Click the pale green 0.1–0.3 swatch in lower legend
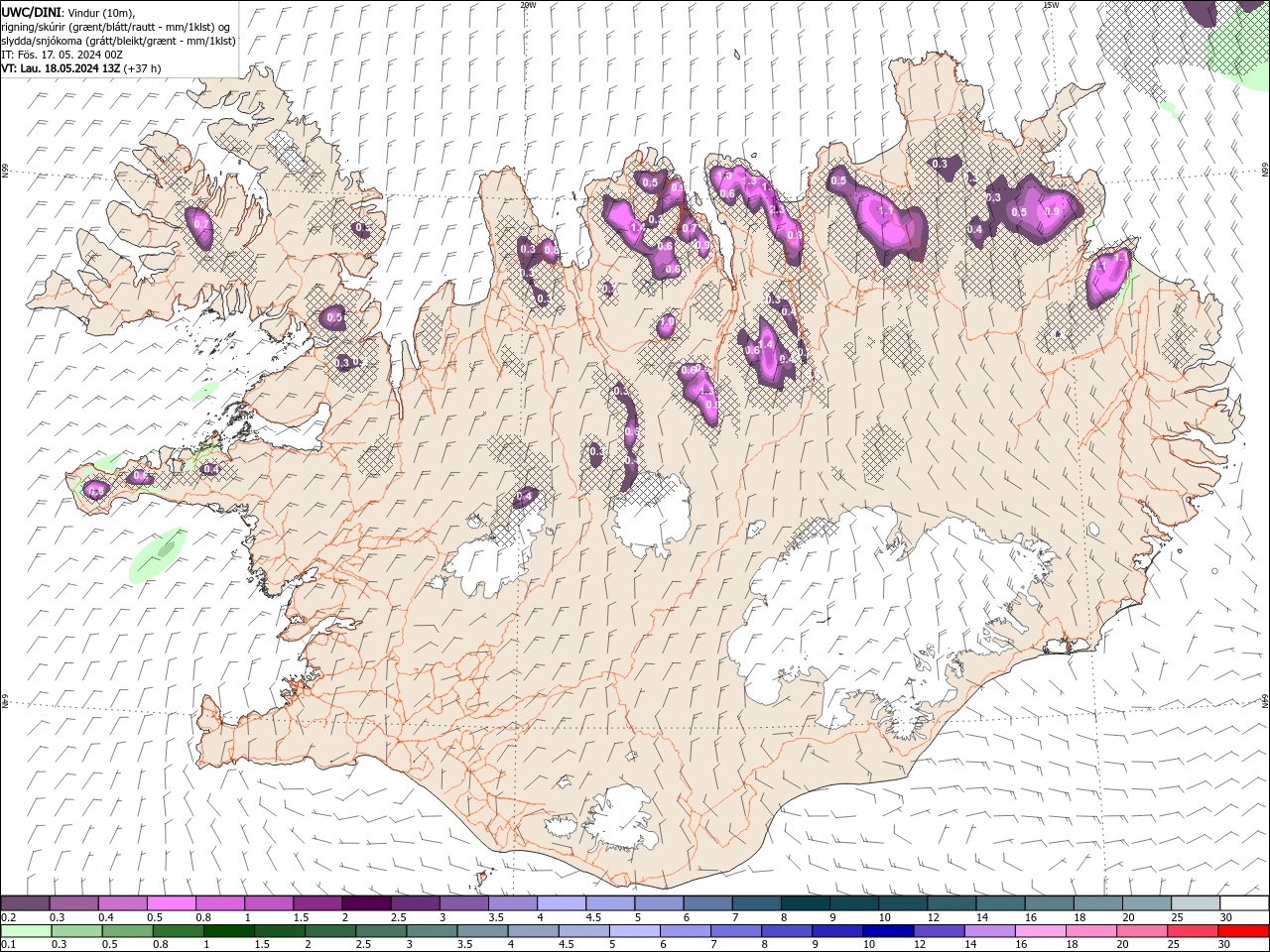The width and height of the screenshot is (1270, 952). coord(27,931)
